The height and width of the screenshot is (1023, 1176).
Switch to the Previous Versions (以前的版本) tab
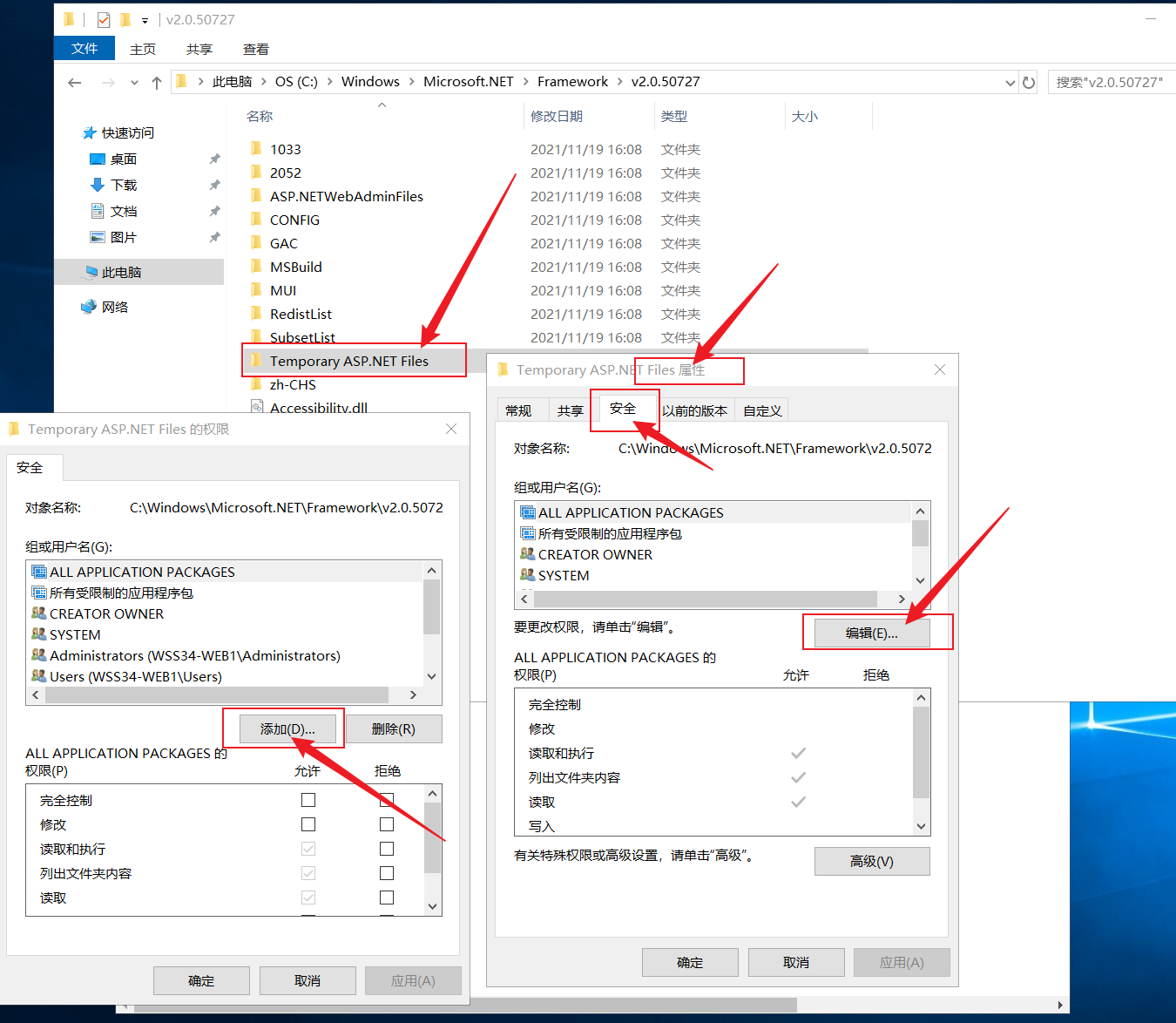tap(694, 410)
